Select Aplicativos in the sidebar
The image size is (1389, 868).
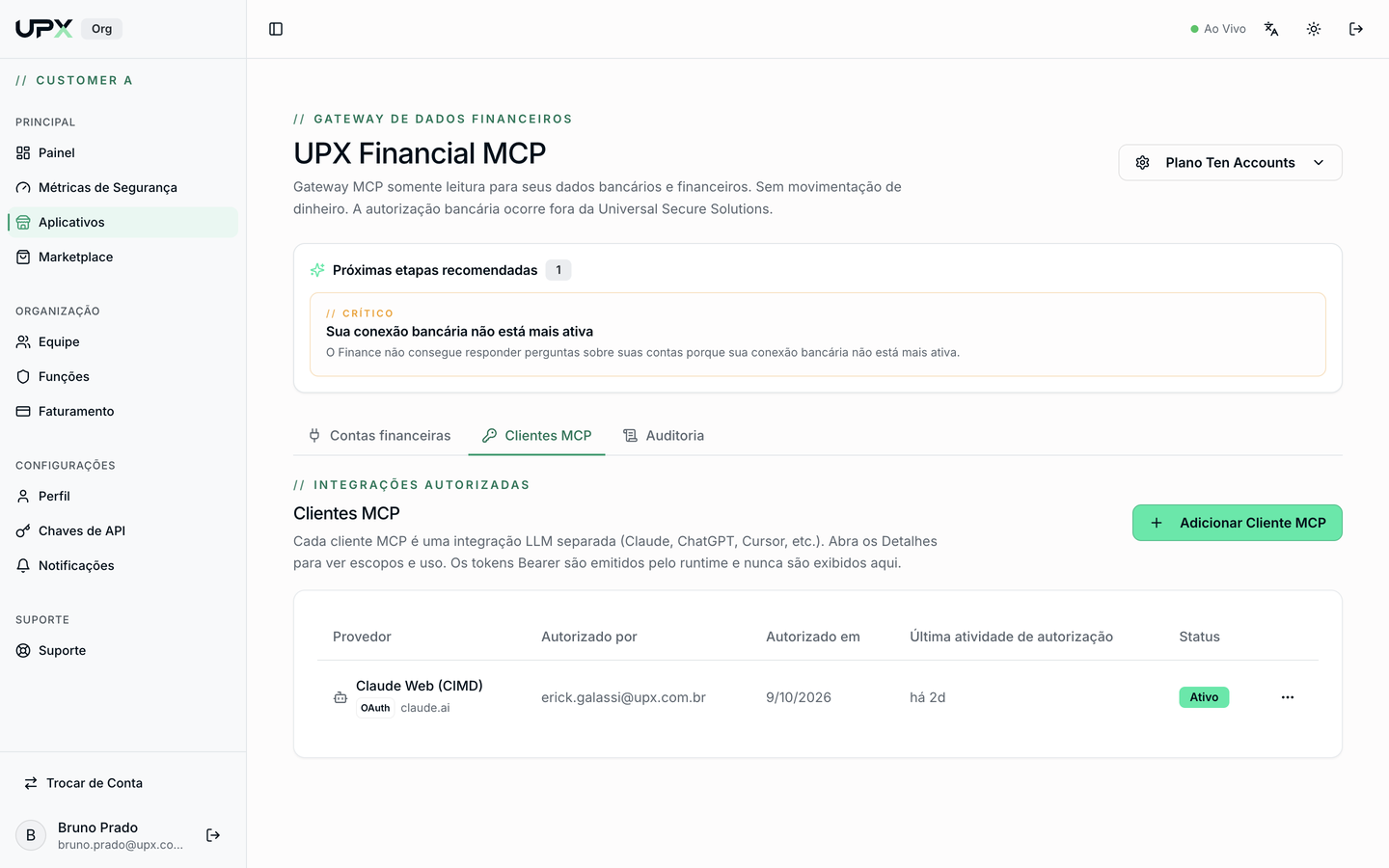pyautogui.click(x=123, y=222)
